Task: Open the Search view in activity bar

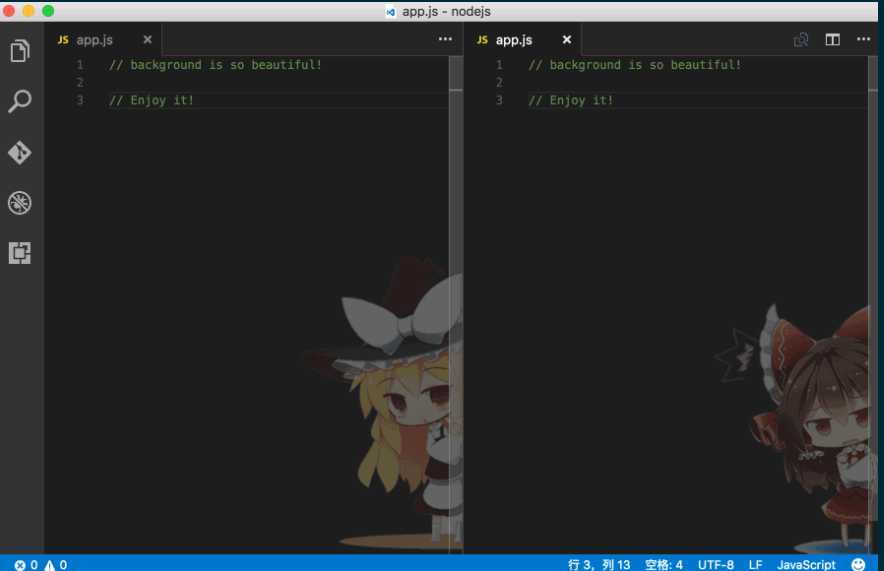Action: [20, 101]
